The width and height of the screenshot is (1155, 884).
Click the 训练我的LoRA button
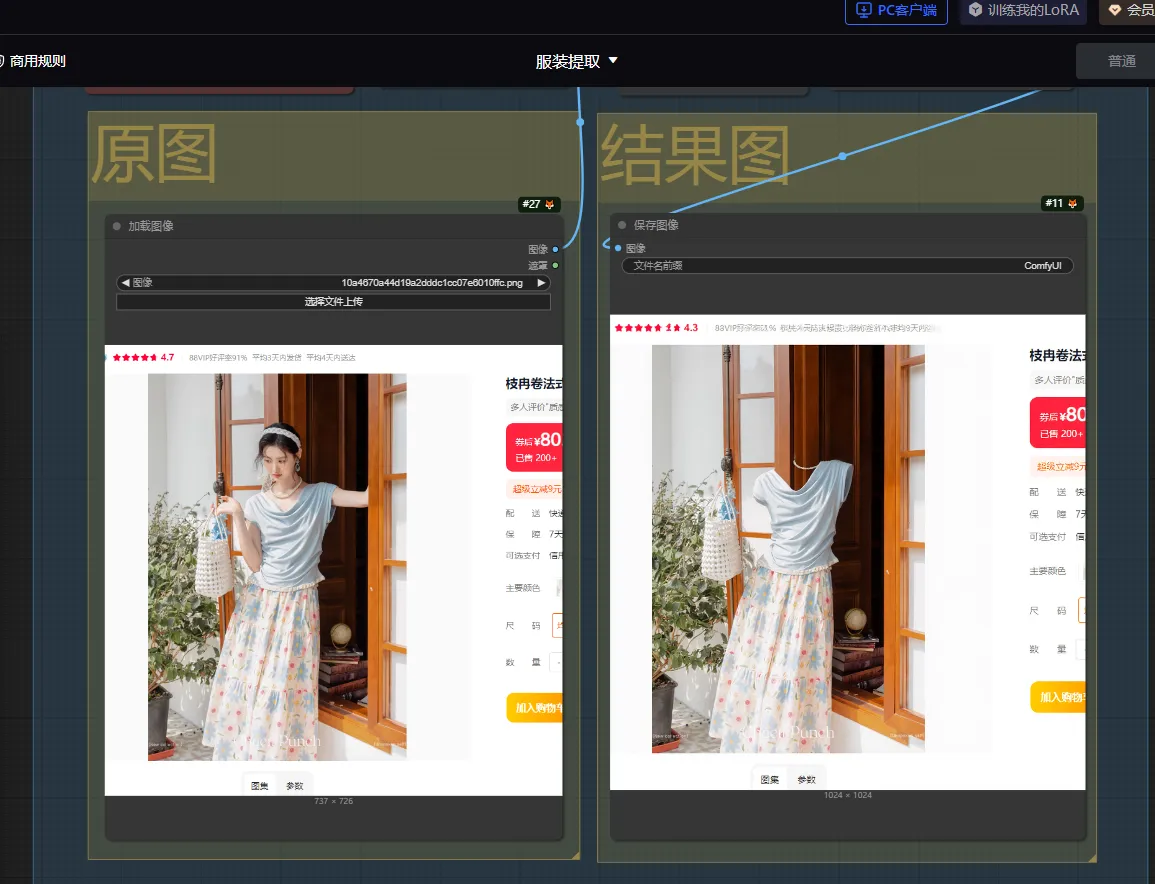point(1024,10)
